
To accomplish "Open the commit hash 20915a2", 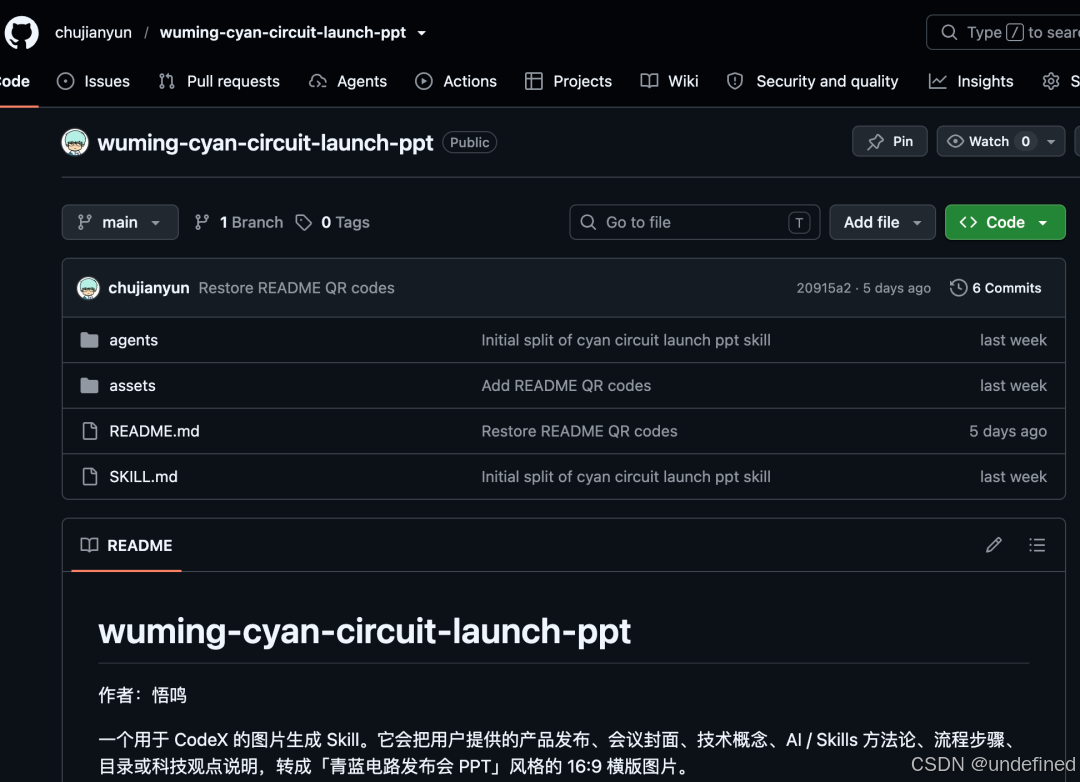I will [824, 288].
